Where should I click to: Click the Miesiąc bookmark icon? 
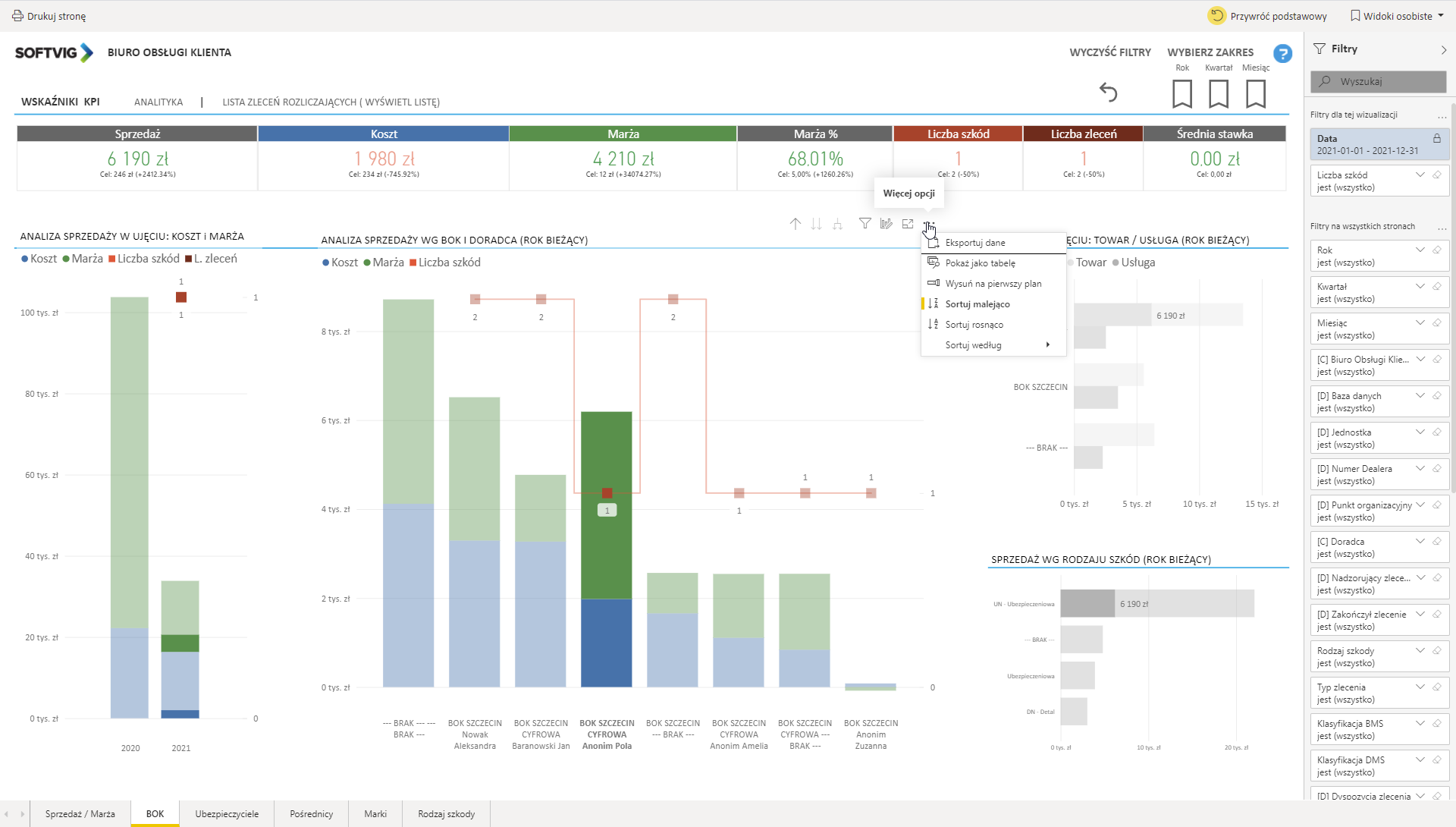(1256, 94)
